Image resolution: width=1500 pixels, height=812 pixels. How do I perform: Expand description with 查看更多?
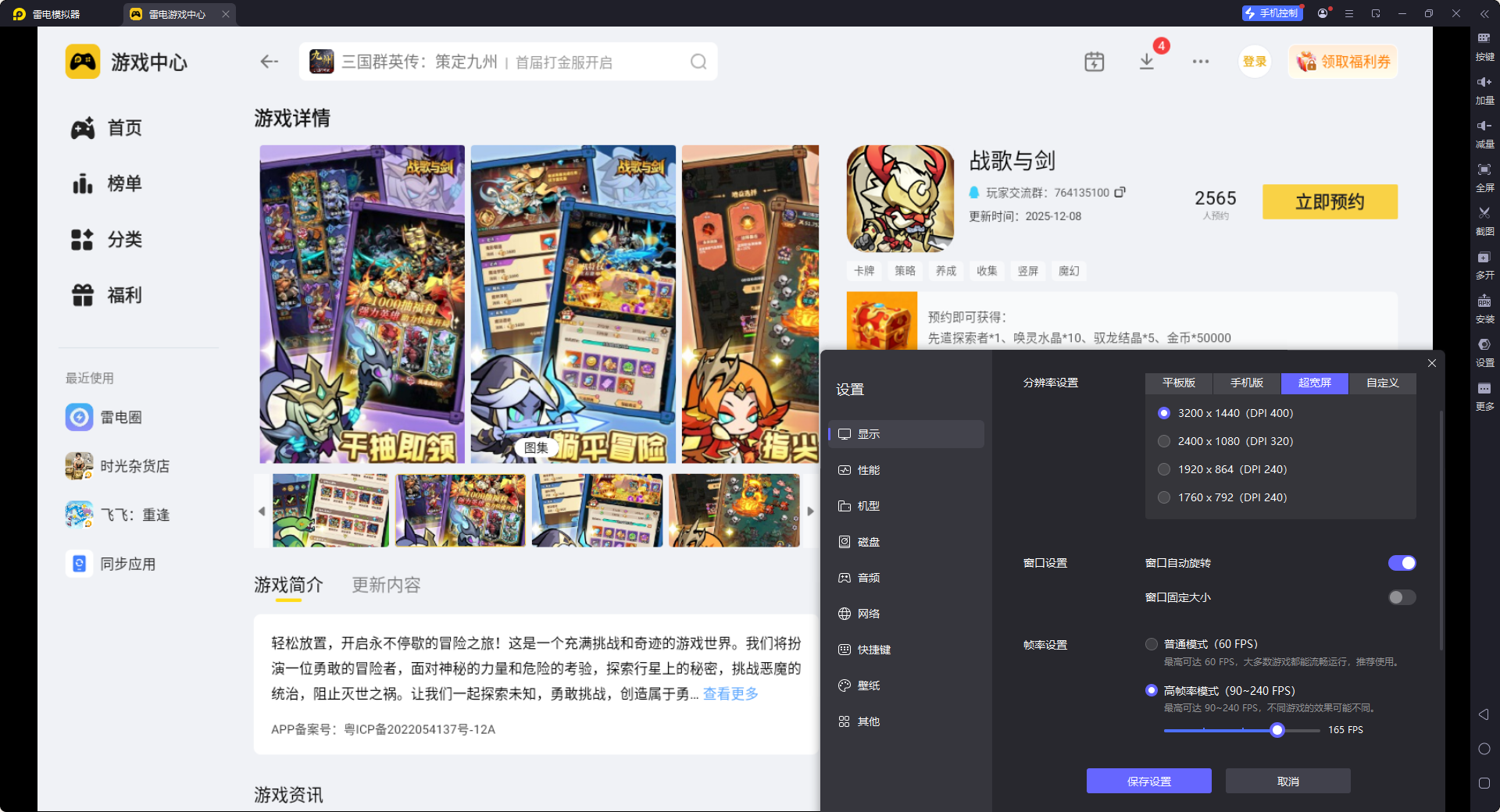point(730,693)
